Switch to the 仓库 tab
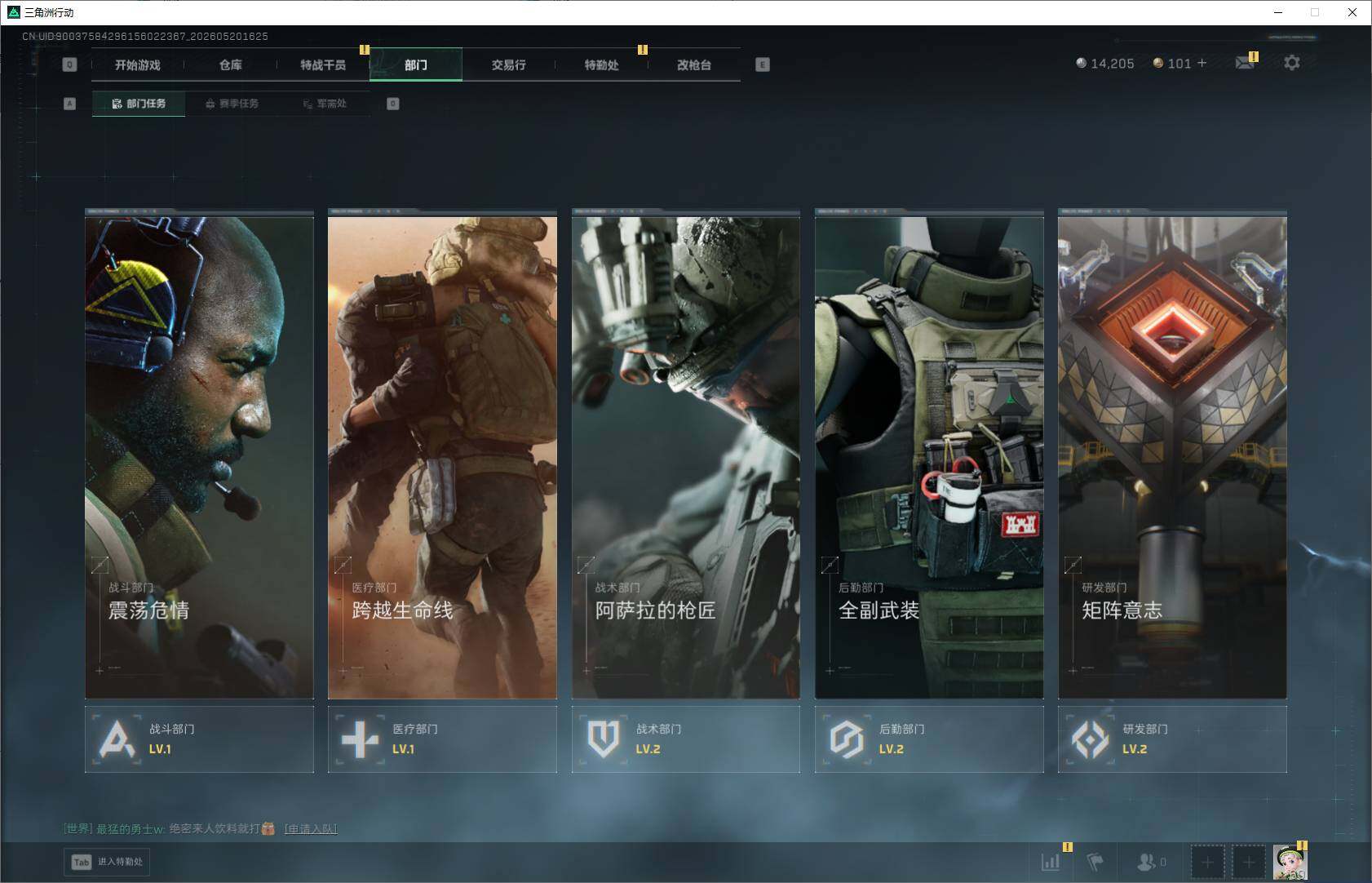The width and height of the screenshot is (1372, 883). [x=230, y=64]
